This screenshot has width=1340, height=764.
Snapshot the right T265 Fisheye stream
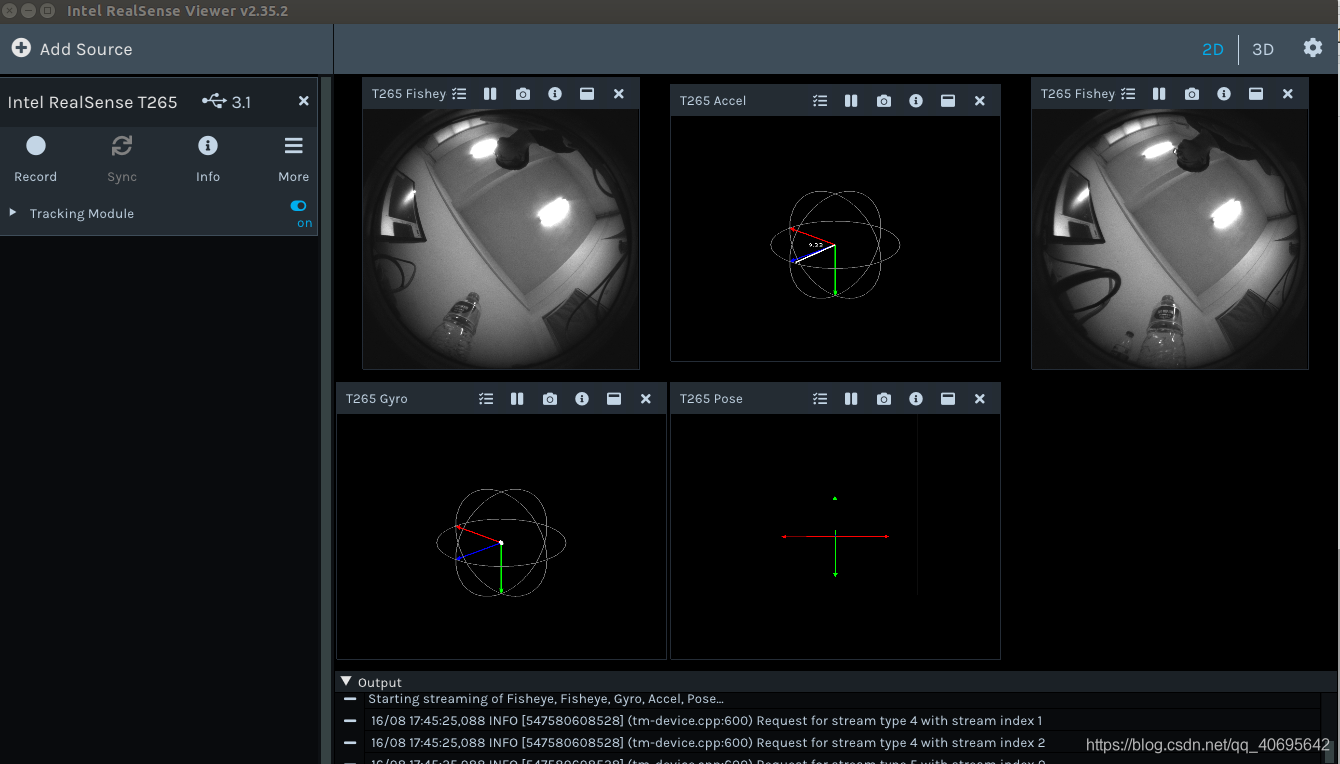pos(1191,94)
